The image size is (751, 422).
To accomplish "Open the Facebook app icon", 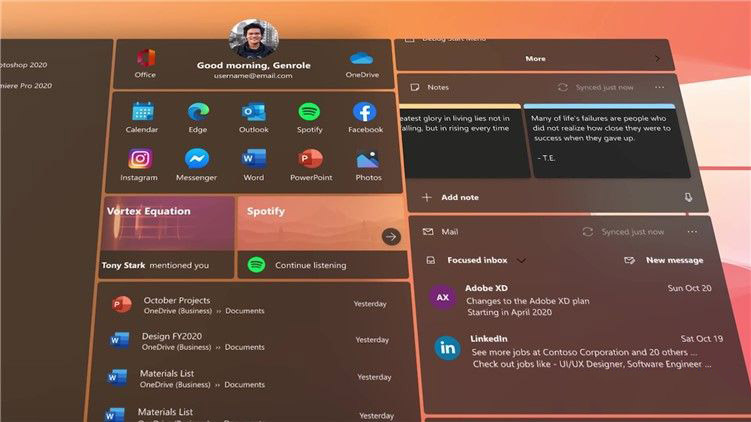I will pos(364,112).
